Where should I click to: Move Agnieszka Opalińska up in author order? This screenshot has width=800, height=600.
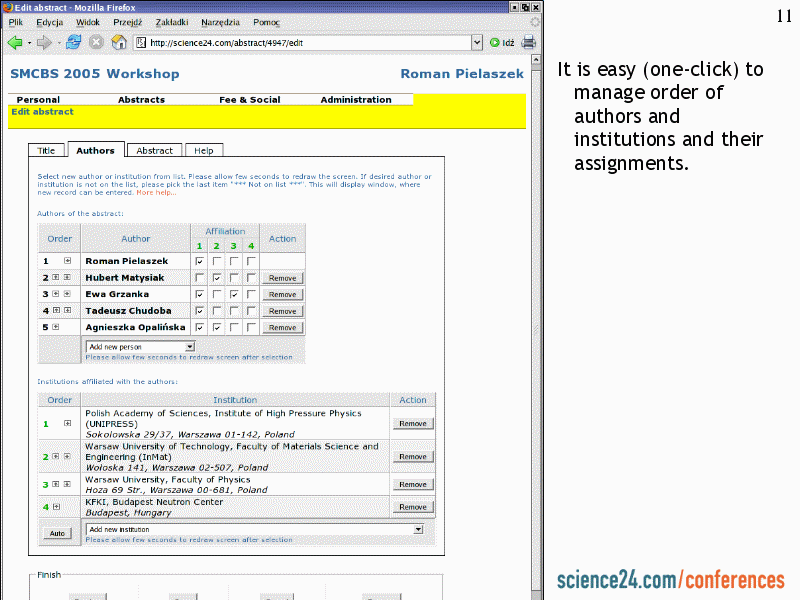click(x=57, y=327)
